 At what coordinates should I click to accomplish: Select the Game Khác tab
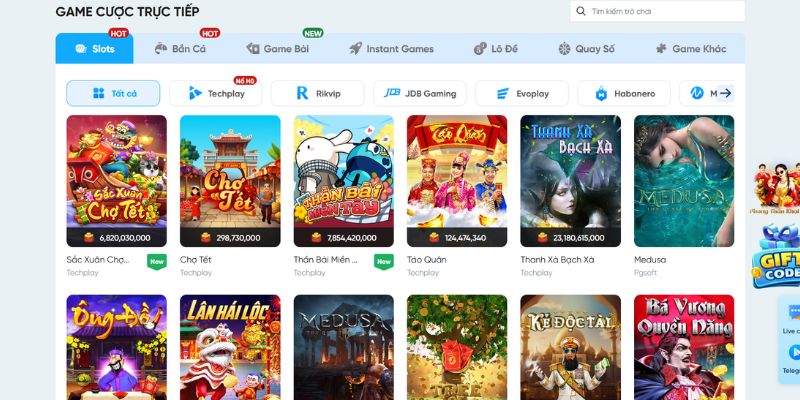[691, 49]
